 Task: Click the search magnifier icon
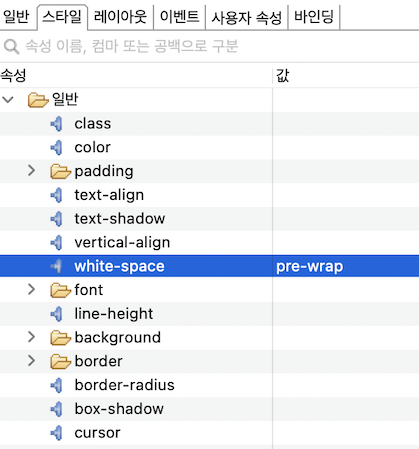click(x=12, y=46)
